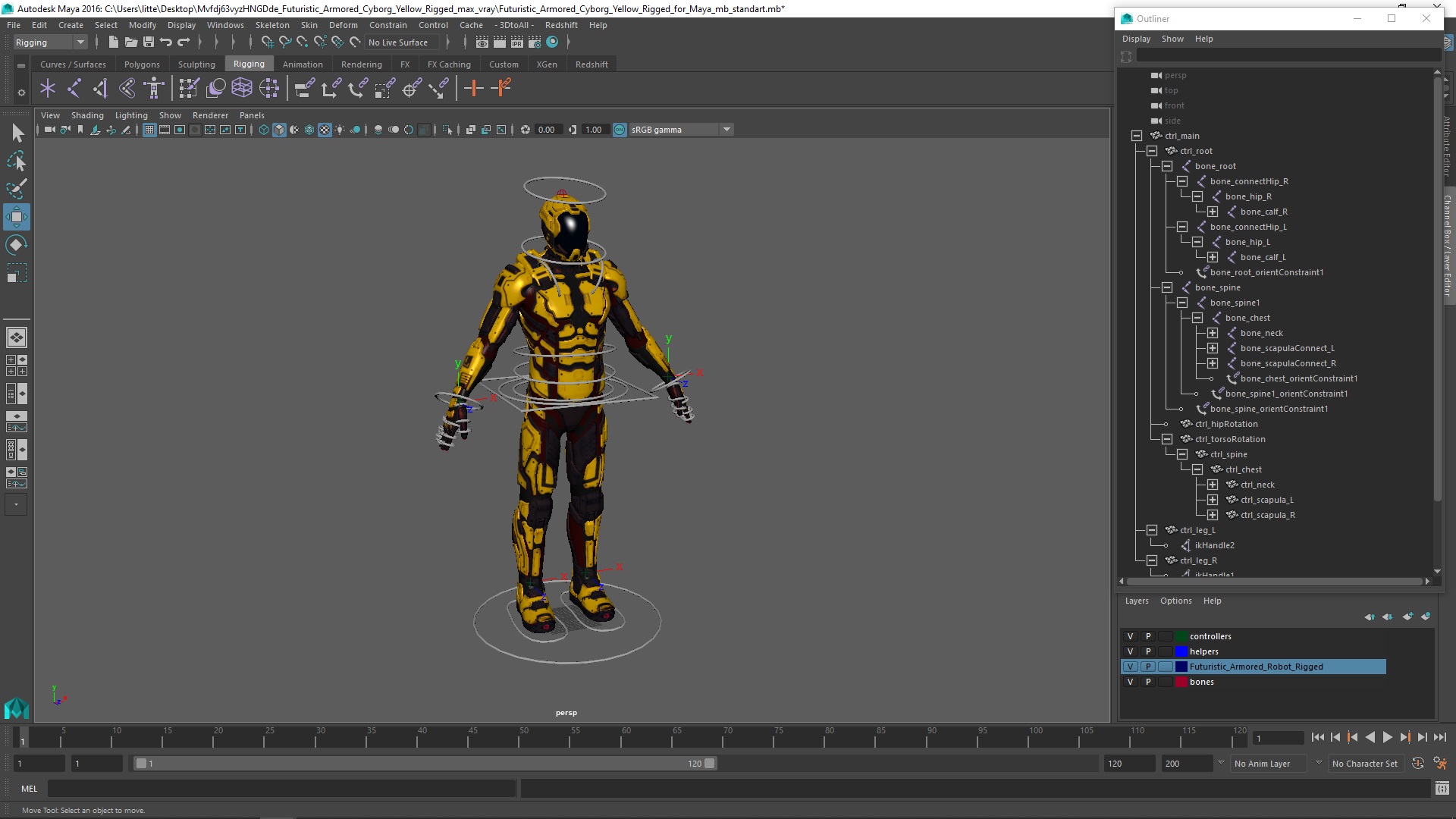Select the Rotate tool in toolbox
The image size is (1456, 819).
click(17, 245)
